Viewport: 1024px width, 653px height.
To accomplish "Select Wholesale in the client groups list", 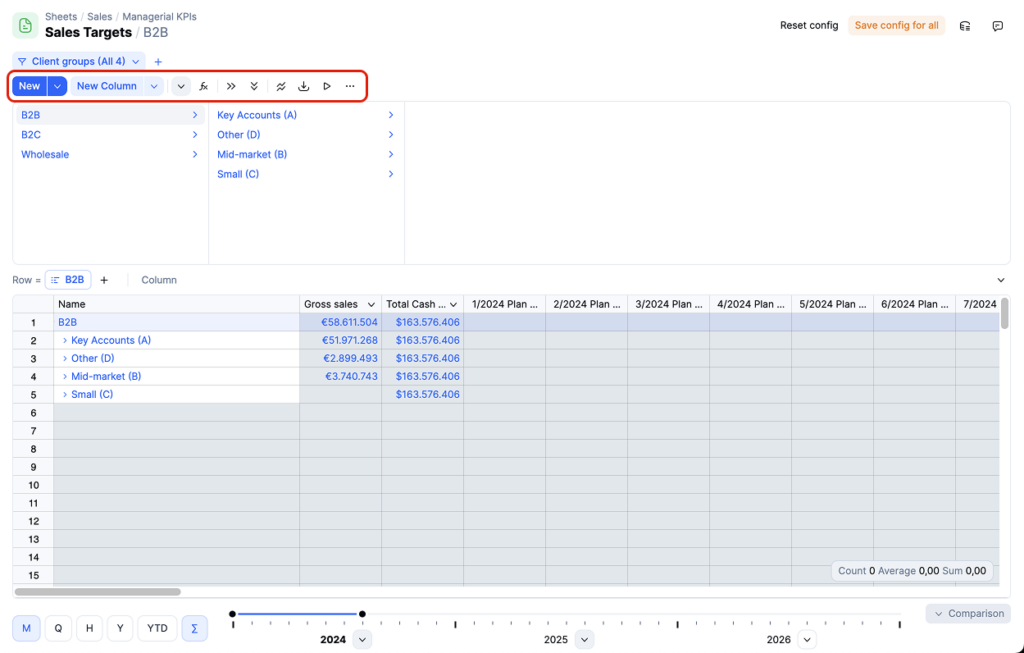I will (x=45, y=155).
